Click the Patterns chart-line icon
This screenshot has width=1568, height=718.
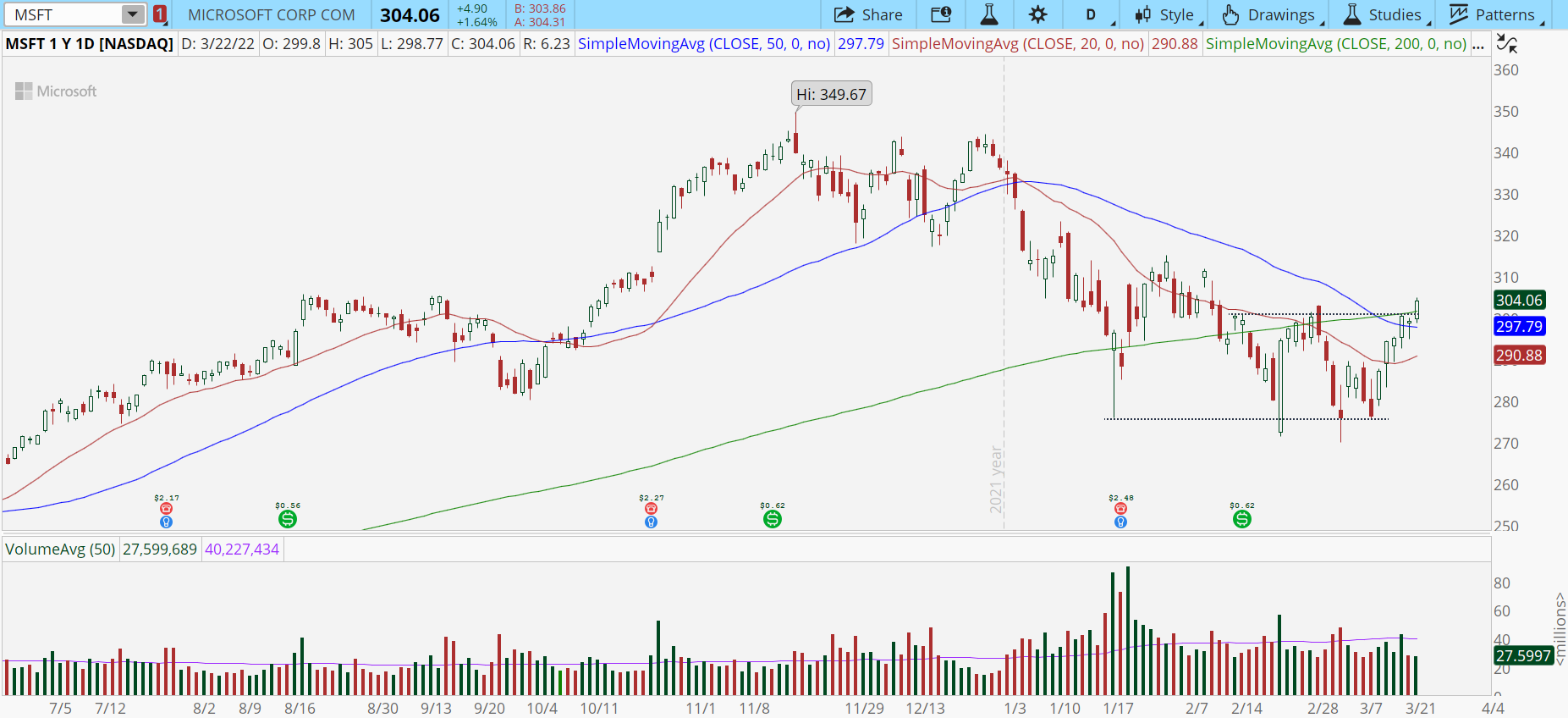(x=1459, y=14)
